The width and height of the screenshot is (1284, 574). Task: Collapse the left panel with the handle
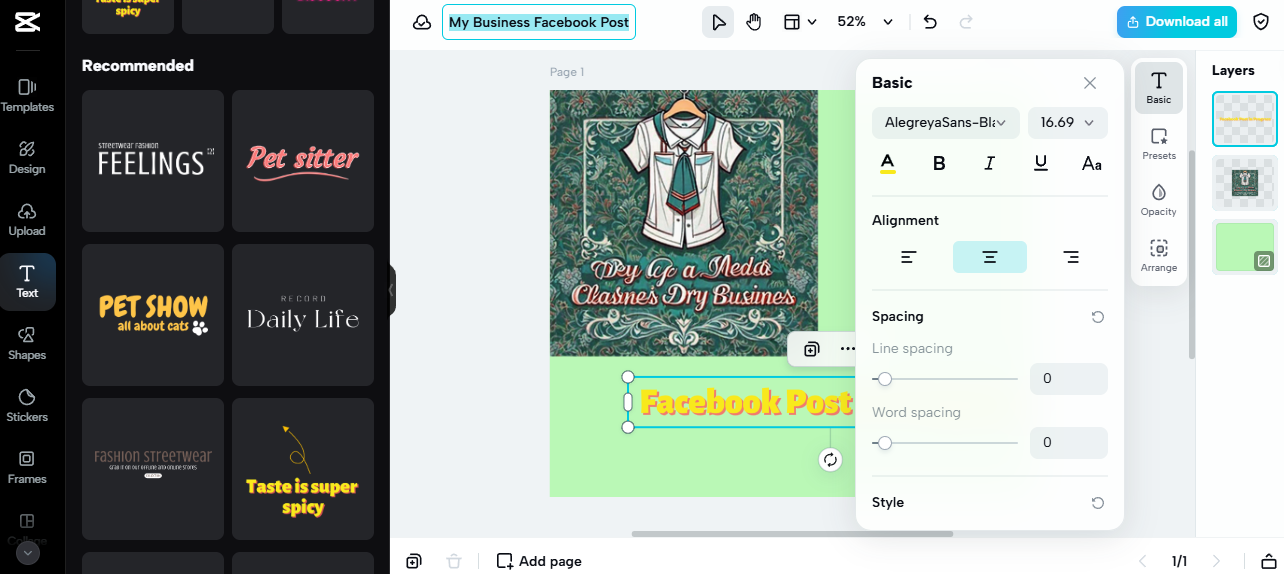pyautogui.click(x=392, y=290)
